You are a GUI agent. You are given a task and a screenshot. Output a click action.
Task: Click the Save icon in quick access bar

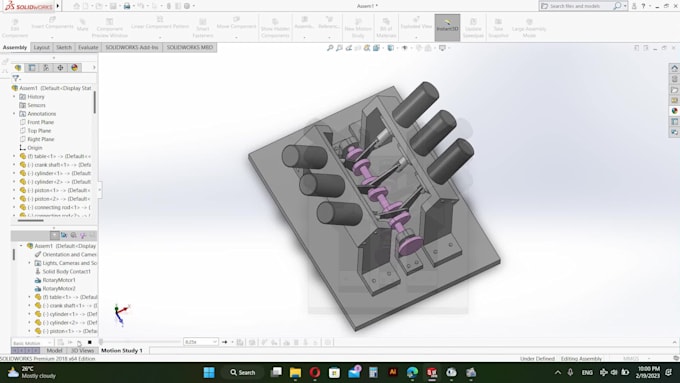[x=113, y=6]
